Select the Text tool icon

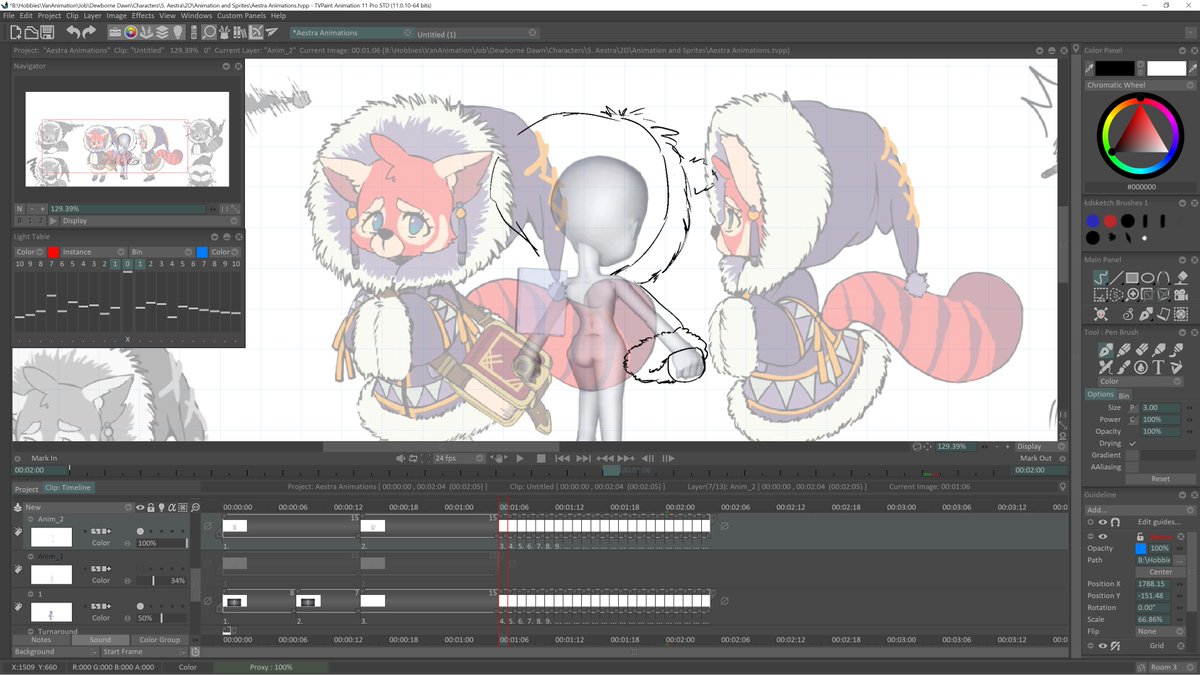1158,367
